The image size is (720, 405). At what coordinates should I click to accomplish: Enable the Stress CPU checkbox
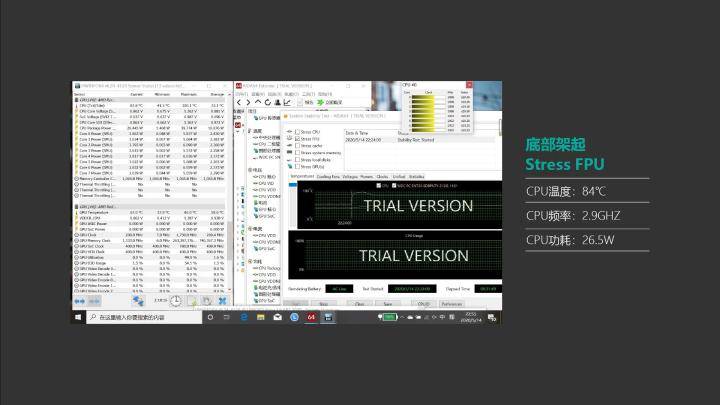[x=297, y=132]
